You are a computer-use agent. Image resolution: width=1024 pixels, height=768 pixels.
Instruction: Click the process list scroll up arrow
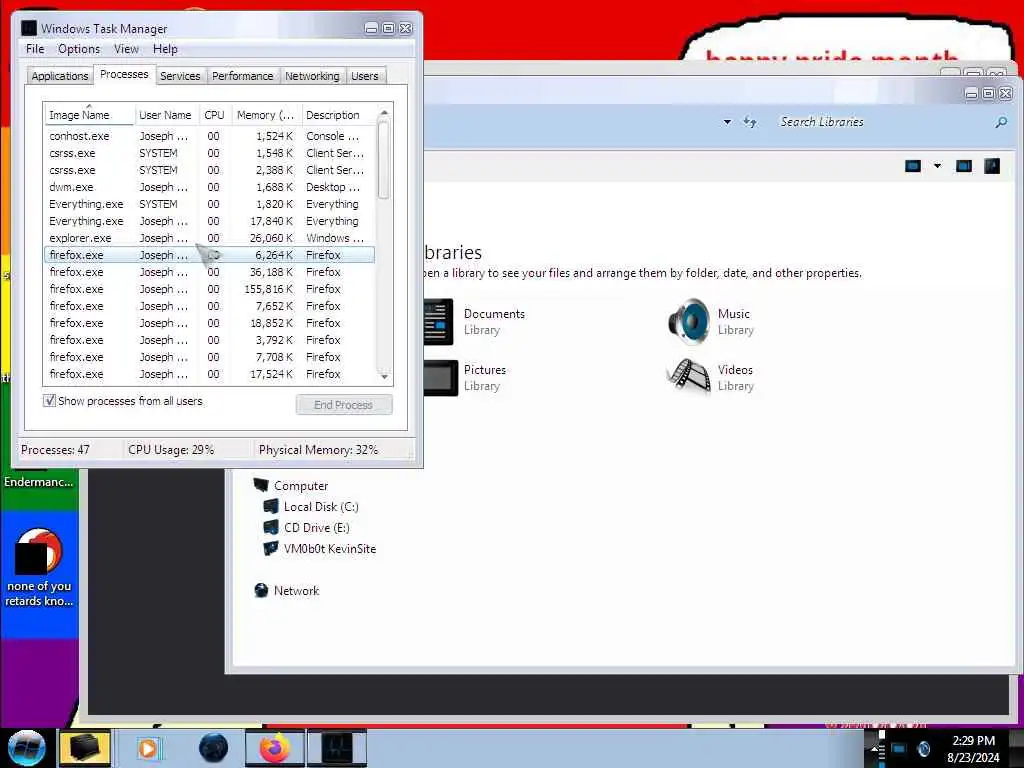[384, 112]
